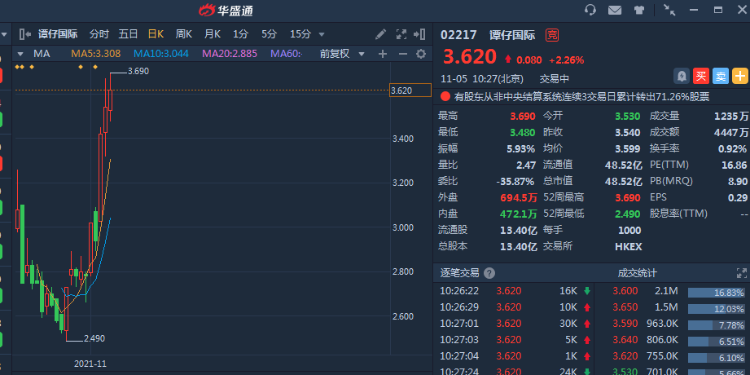The height and width of the screenshot is (375, 750).
Task: Click the MA5:3.308 indicator label
Action: point(96,54)
